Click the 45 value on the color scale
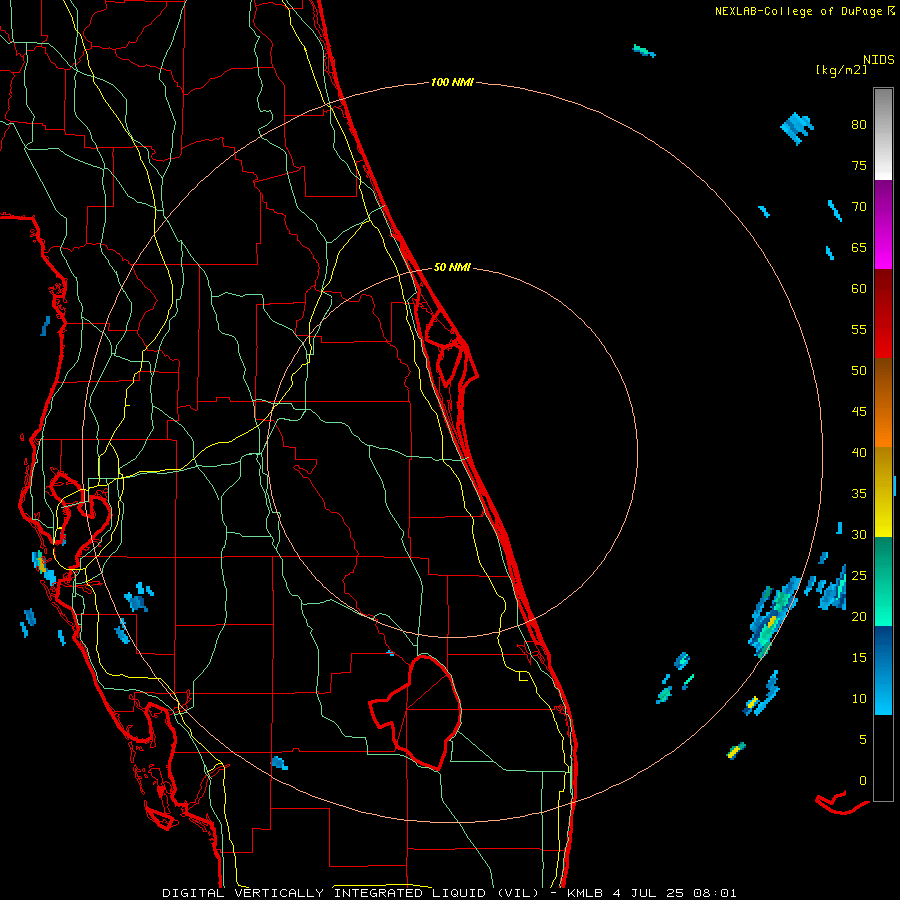This screenshot has width=900, height=900. 859,412
